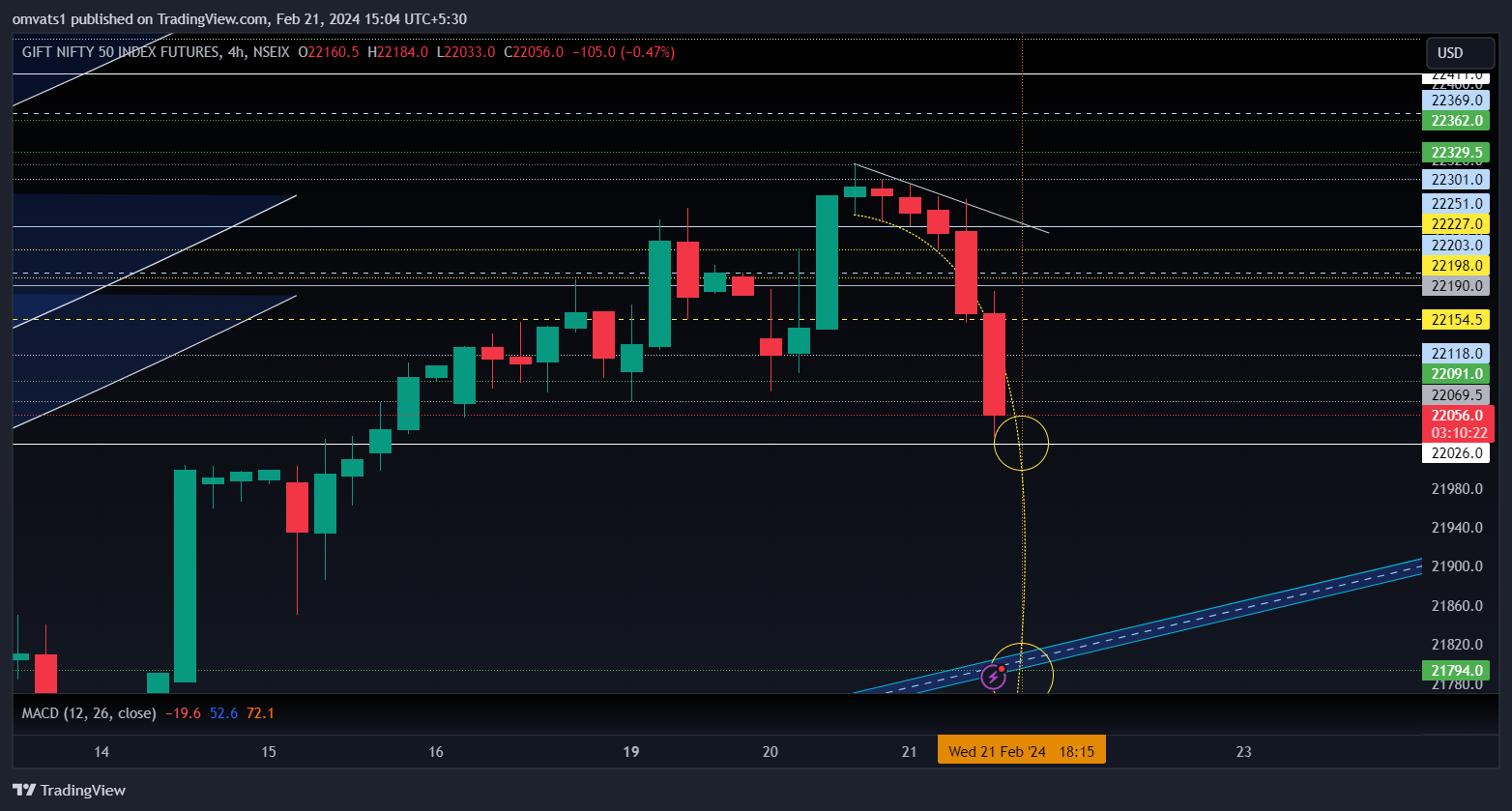Click the green price label 22362.0
Viewport: 1512px width, 811px height.
pos(1457,121)
